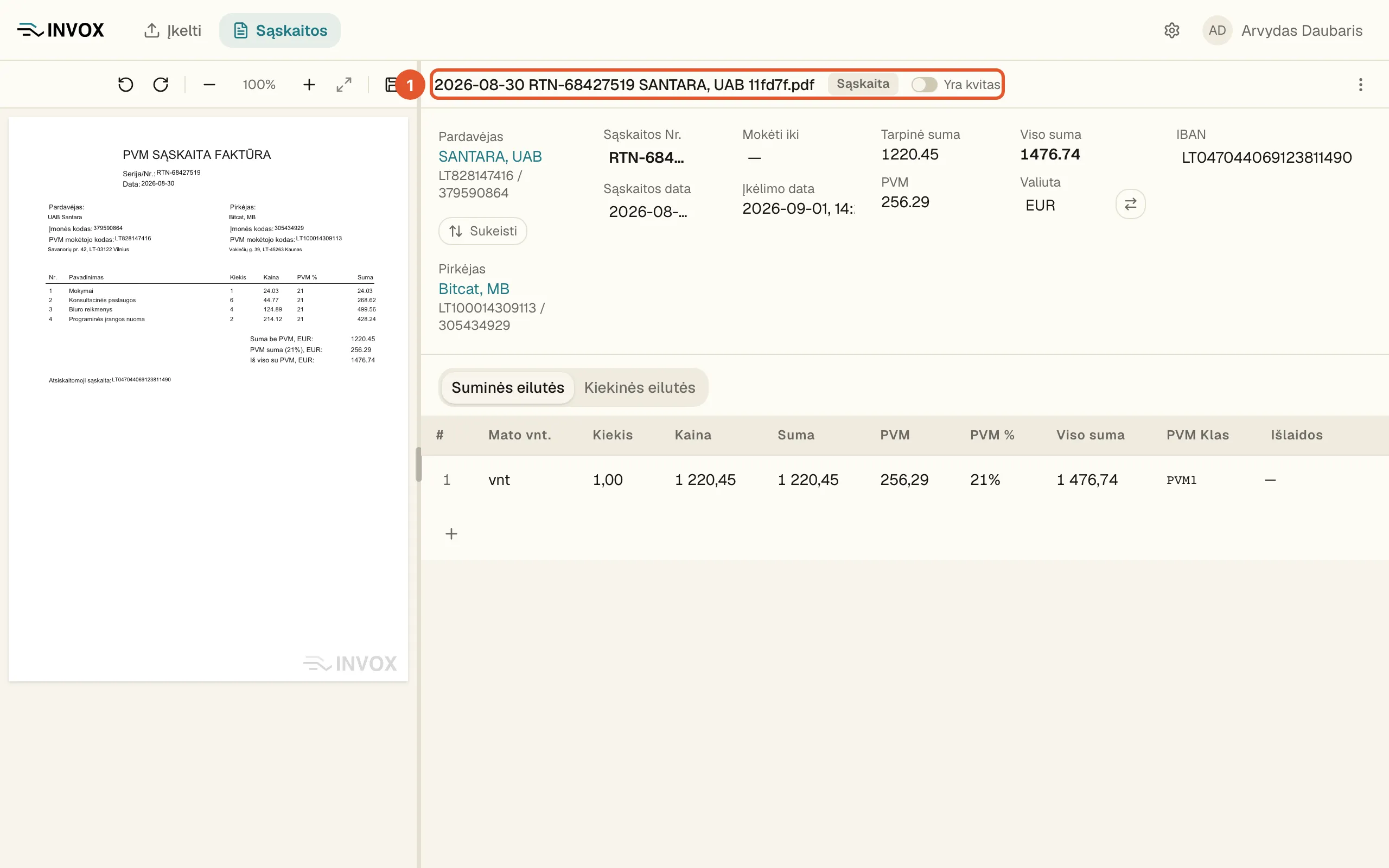Click the line PVM 256,29 cell

click(904, 480)
